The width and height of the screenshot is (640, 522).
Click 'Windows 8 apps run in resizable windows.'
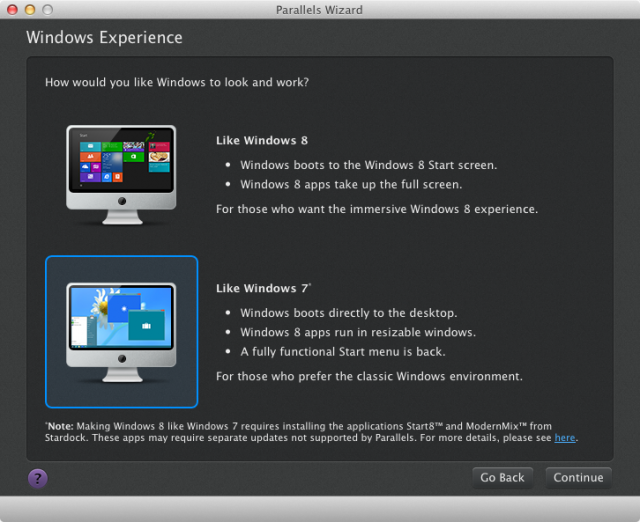click(x=358, y=332)
